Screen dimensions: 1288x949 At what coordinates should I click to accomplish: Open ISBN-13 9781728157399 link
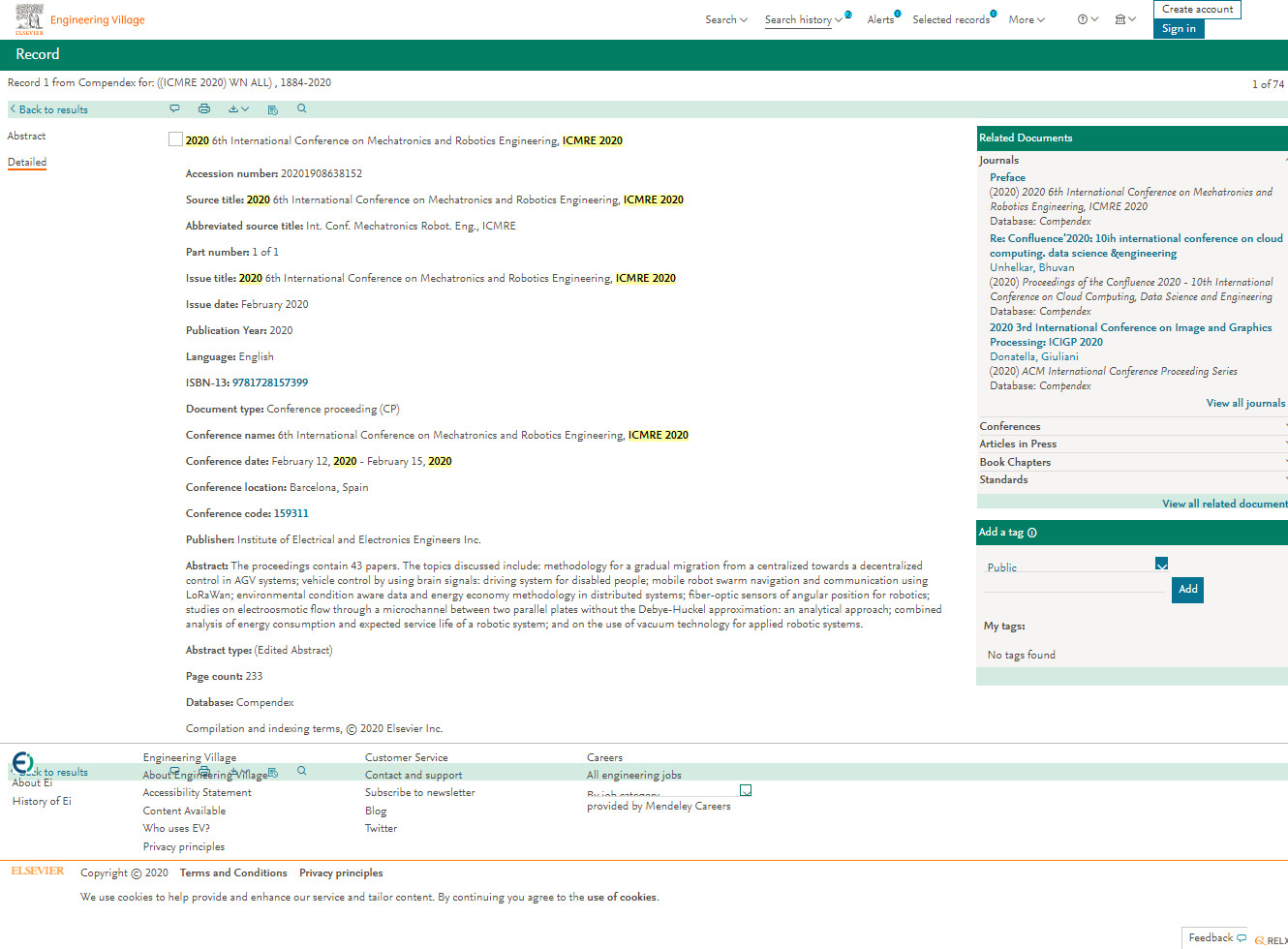(270, 383)
